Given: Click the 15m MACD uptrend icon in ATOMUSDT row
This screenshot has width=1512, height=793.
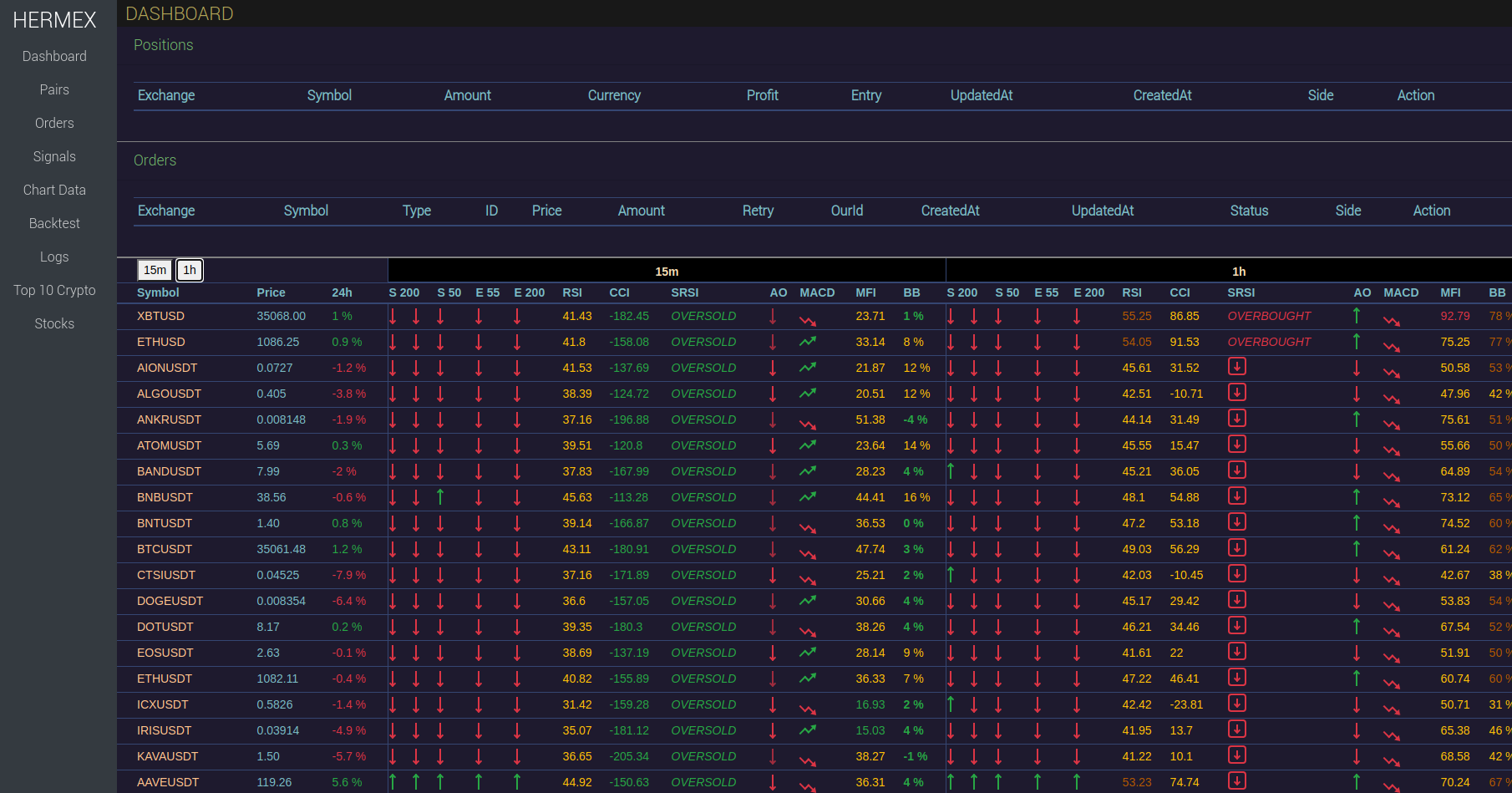Looking at the screenshot, I should [808, 445].
